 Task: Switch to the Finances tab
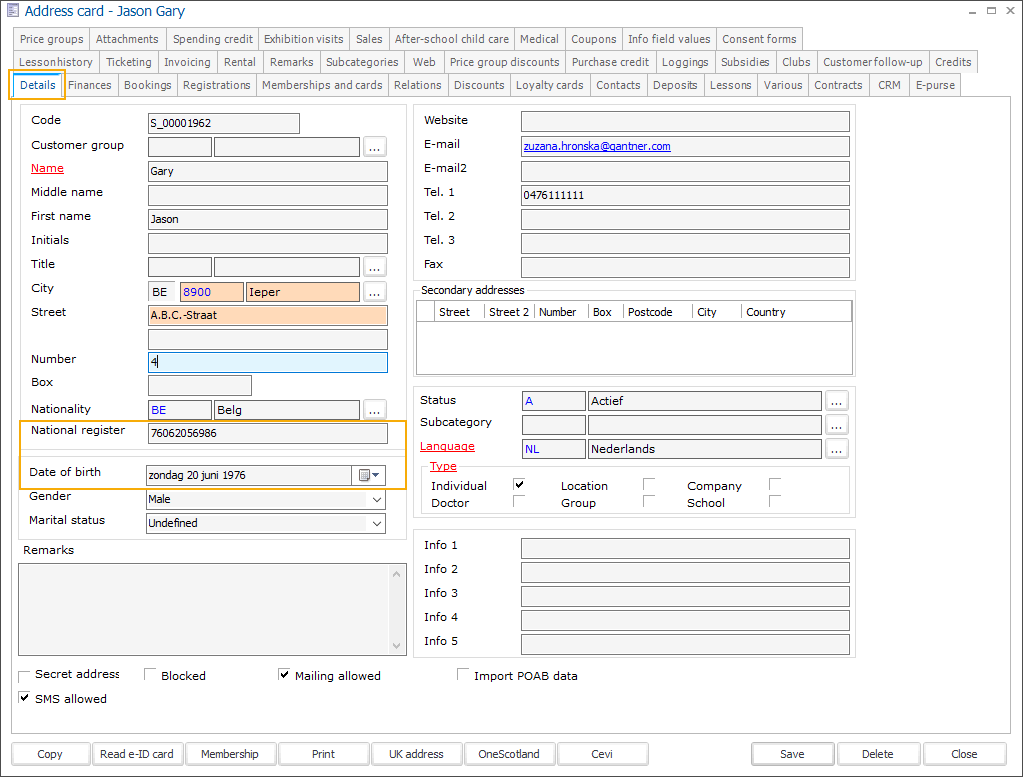click(90, 85)
